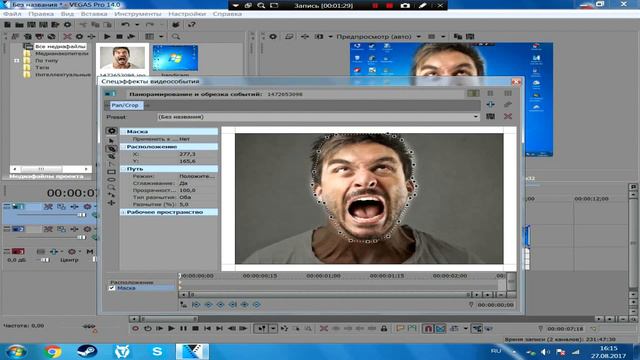The height and width of the screenshot is (360, 640).
Task: Stop media preview in Project Media toolbar
Action: click(x=119, y=37)
